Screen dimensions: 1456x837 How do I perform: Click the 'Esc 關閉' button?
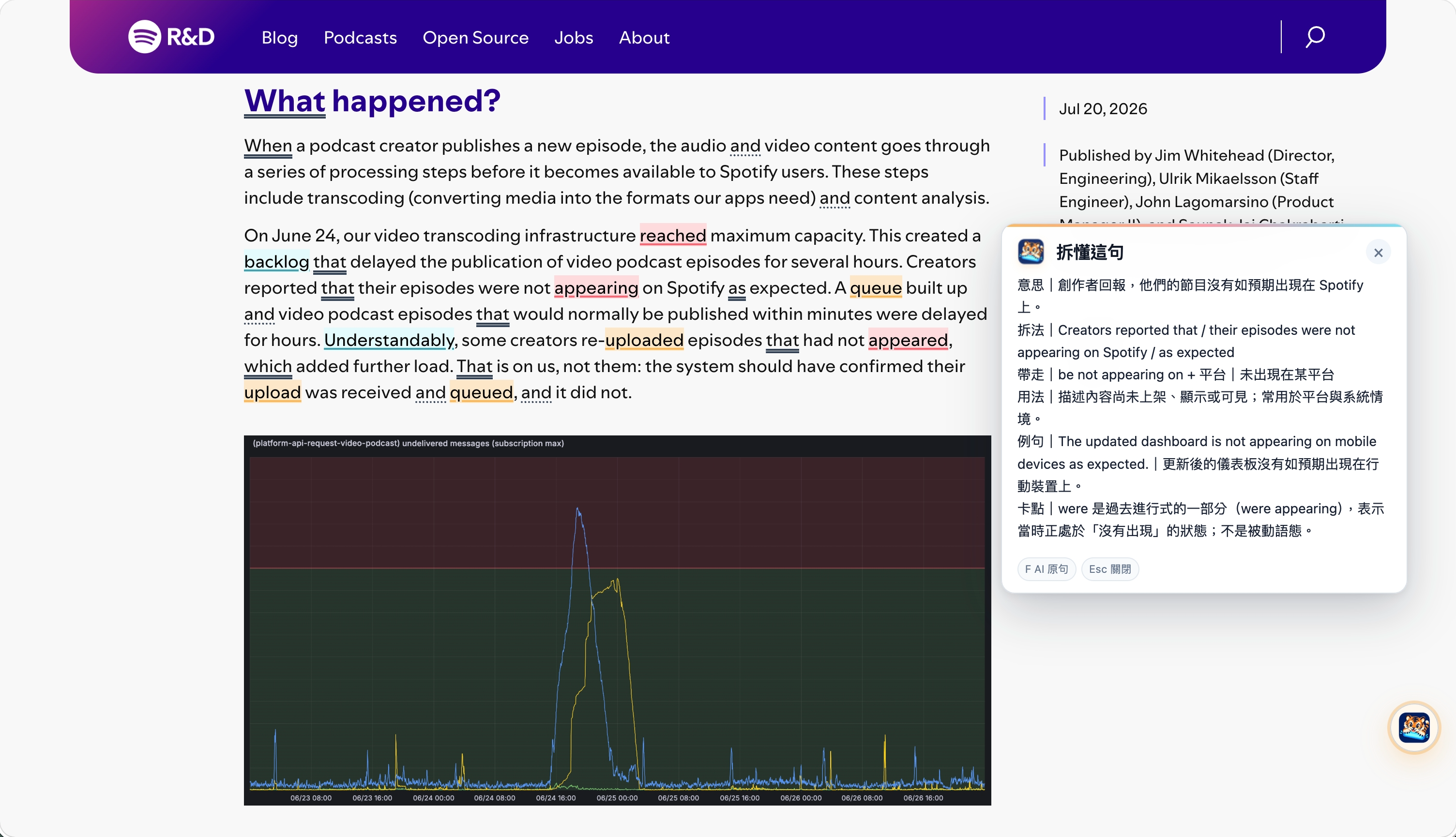[1110, 569]
